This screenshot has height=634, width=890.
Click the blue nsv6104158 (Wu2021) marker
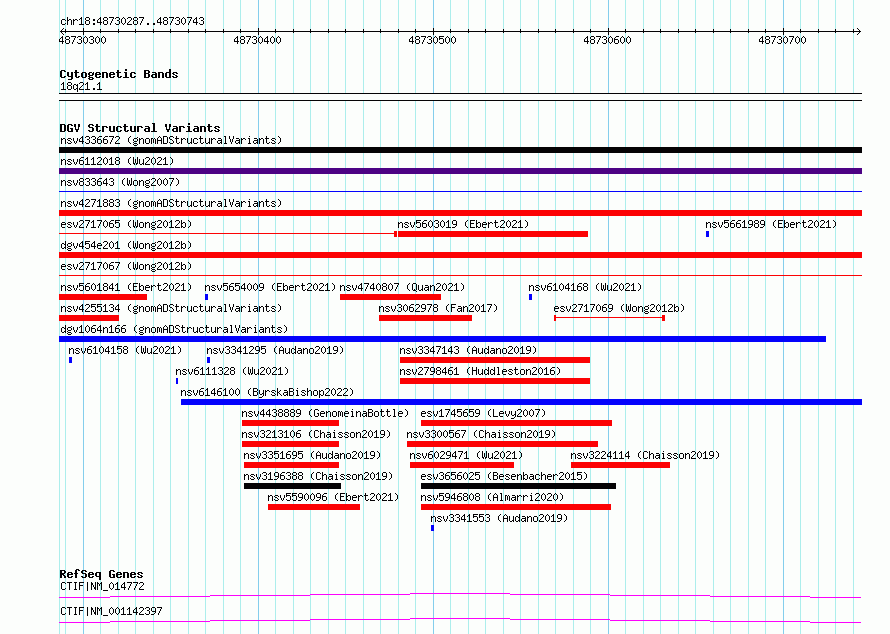[x=70, y=360]
